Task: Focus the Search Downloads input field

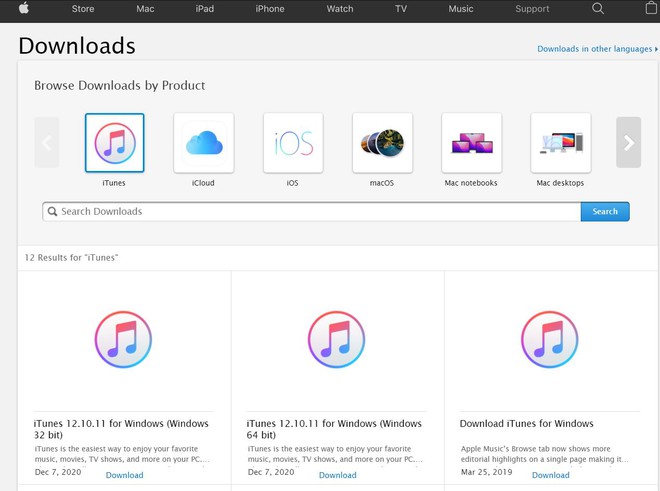Action: point(311,211)
